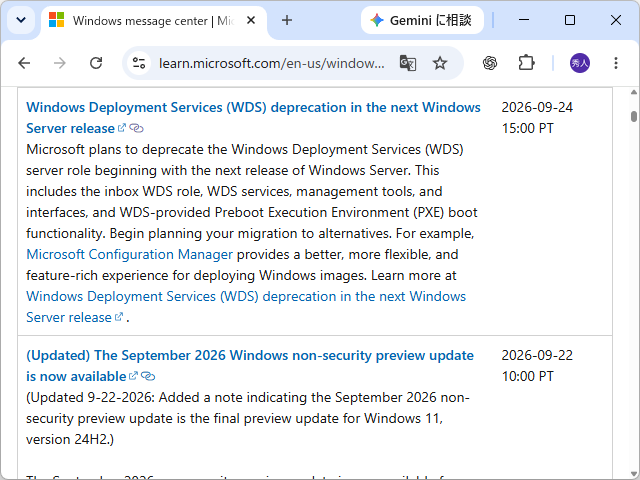
Task: Focus the learn.microsoft.com address field
Action: click(x=271, y=63)
